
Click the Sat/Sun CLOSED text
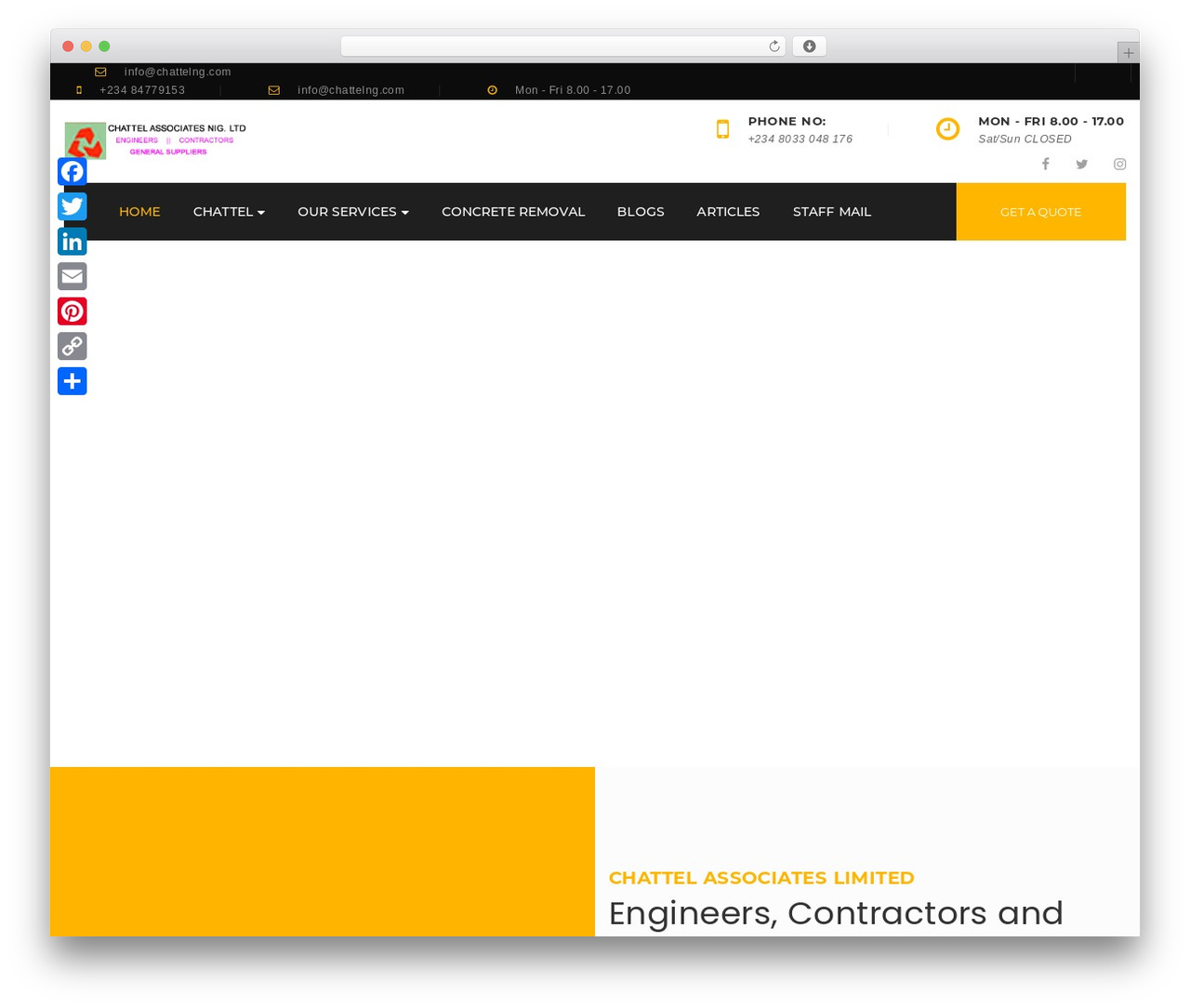pyautogui.click(x=1025, y=139)
